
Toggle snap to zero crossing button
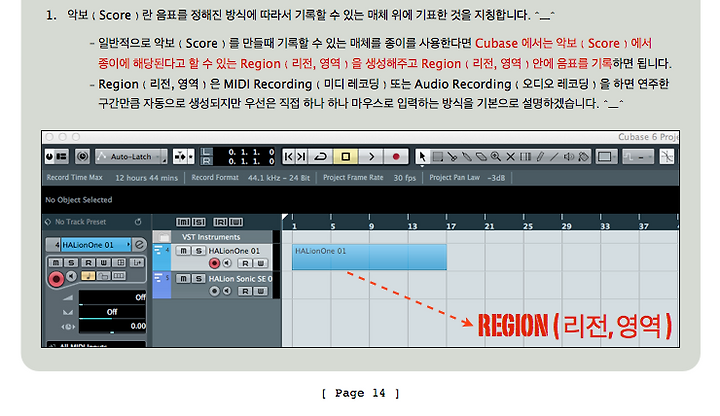667,157
